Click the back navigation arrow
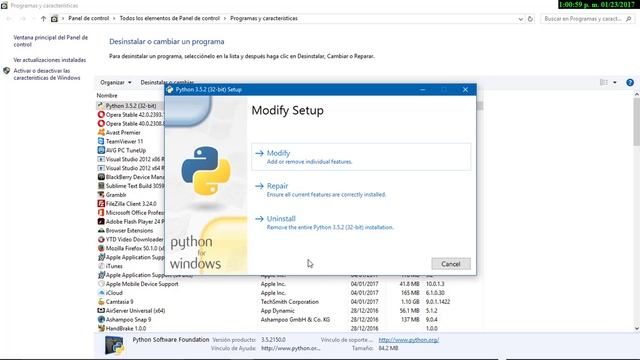This screenshot has height=360, width=640. point(9,19)
